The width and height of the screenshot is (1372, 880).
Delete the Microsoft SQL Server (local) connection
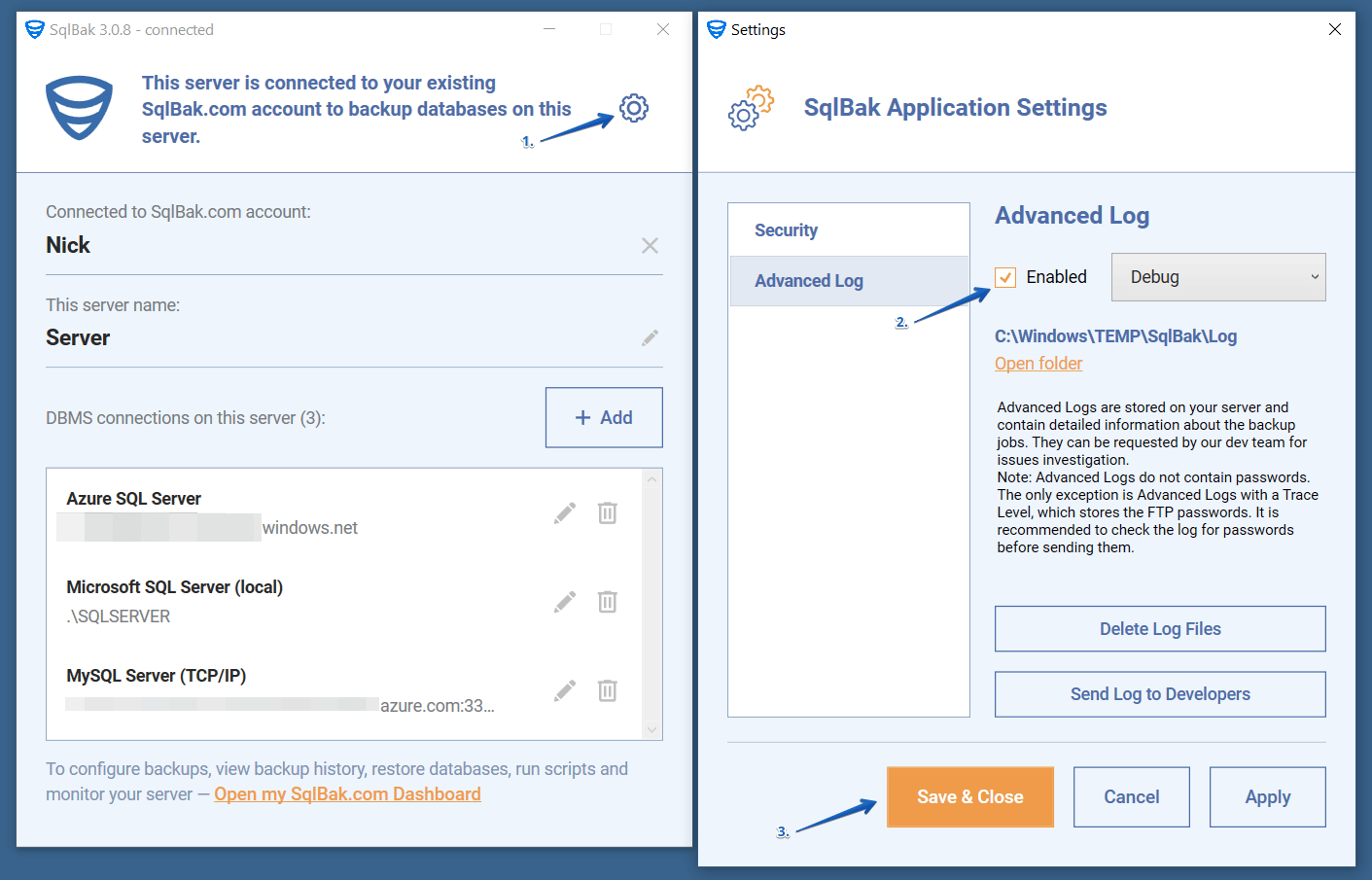pyautogui.click(x=608, y=602)
